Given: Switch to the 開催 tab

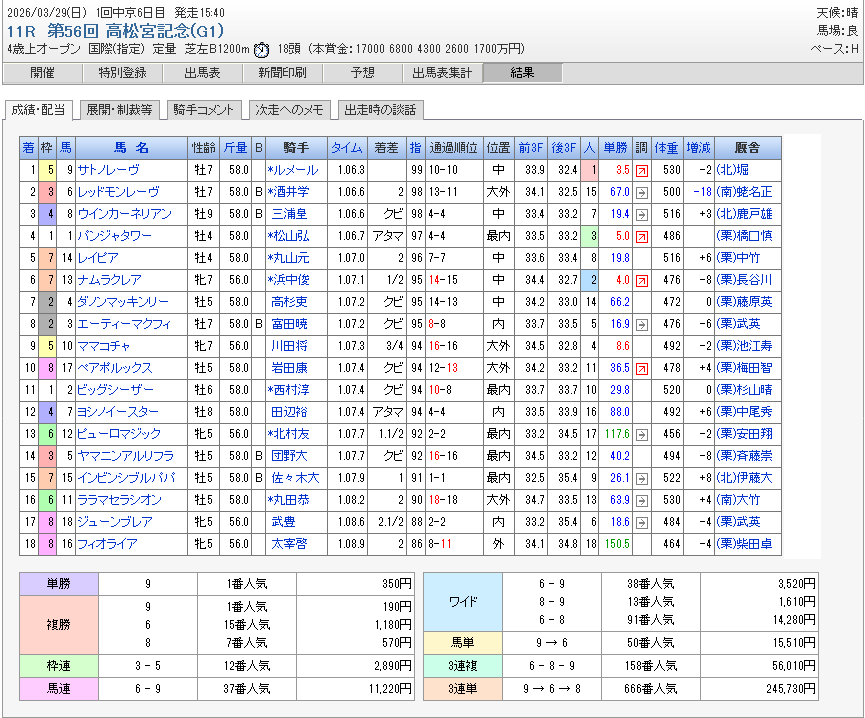Looking at the screenshot, I should pyautogui.click(x=42, y=73).
